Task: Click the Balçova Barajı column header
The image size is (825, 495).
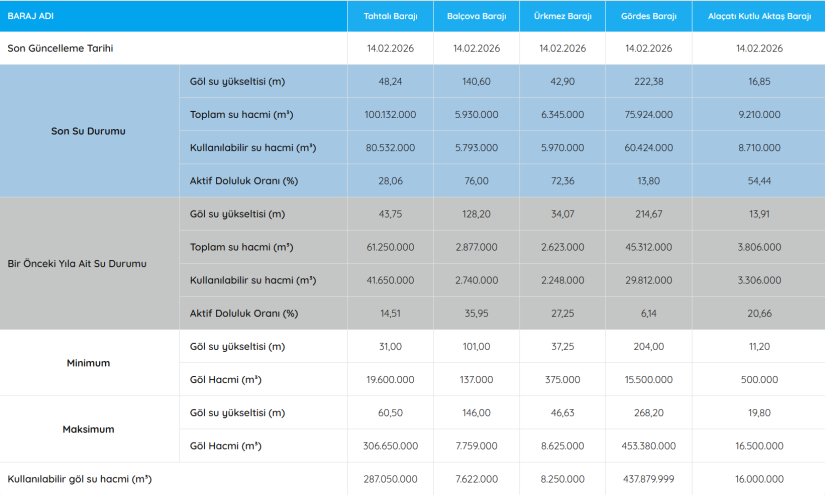Action: pyautogui.click(x=476, y=17)
